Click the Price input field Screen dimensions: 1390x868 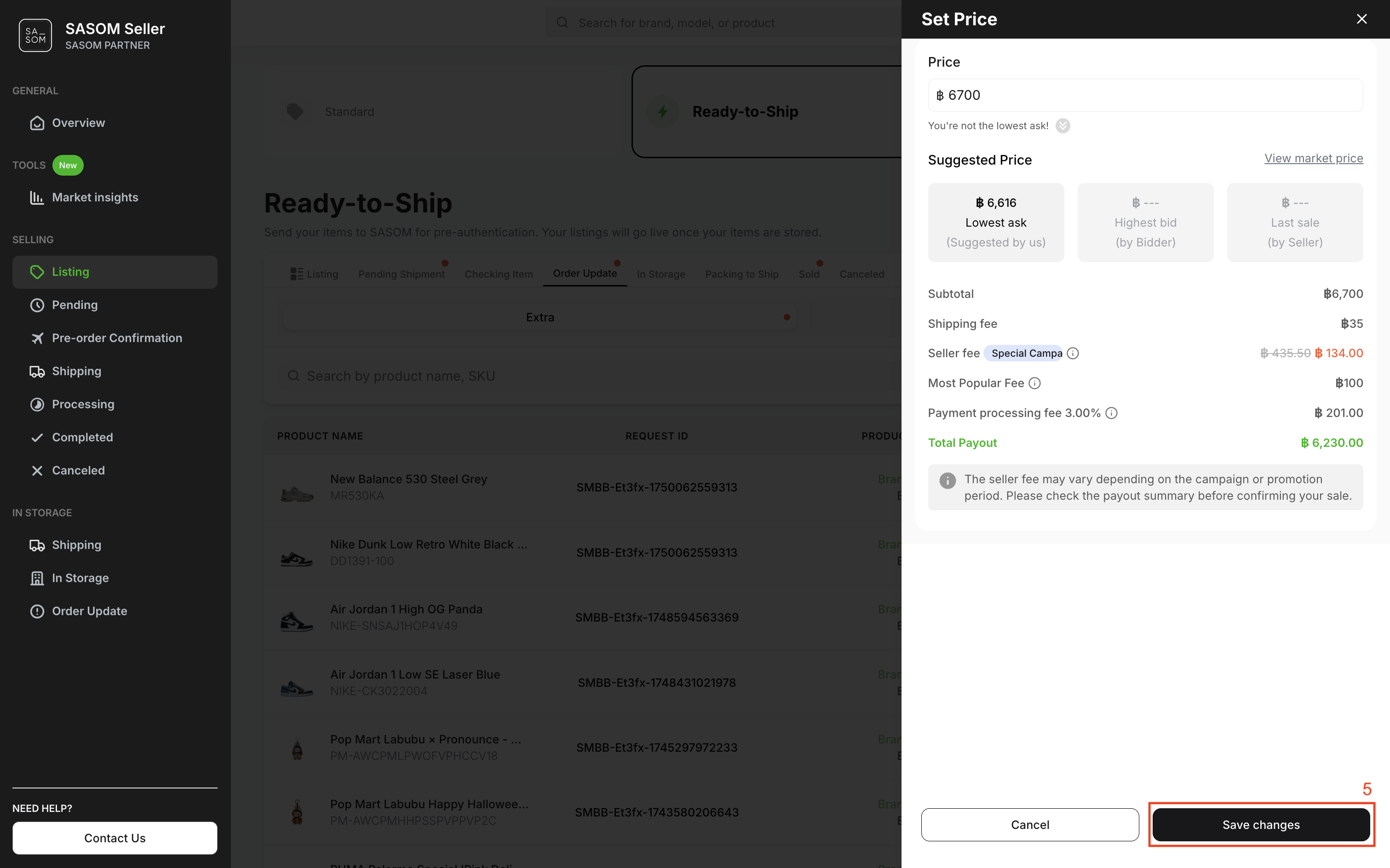click(x=1145, y=95)
